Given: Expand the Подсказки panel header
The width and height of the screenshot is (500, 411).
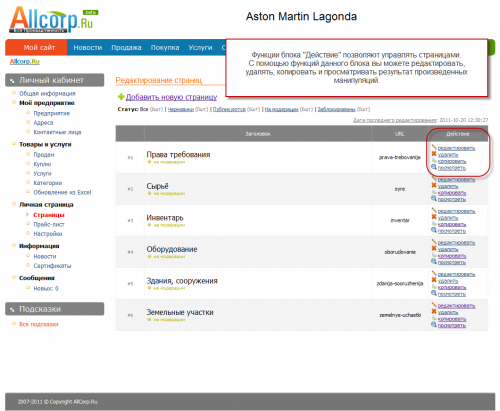Looking at the screenshot, I should (x=55, y=309).
